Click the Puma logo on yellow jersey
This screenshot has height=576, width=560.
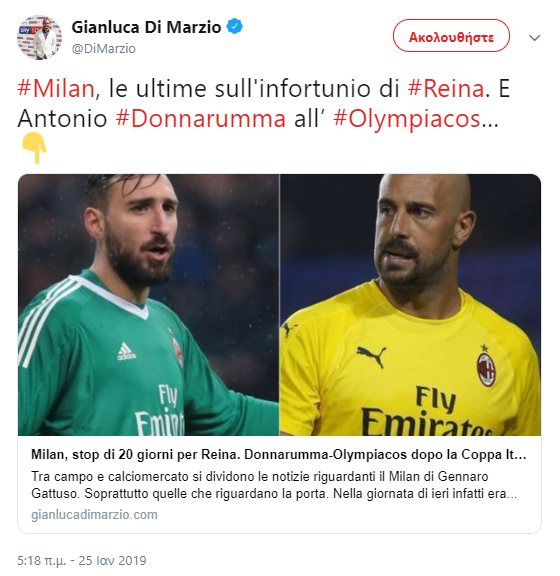[371, 356]
